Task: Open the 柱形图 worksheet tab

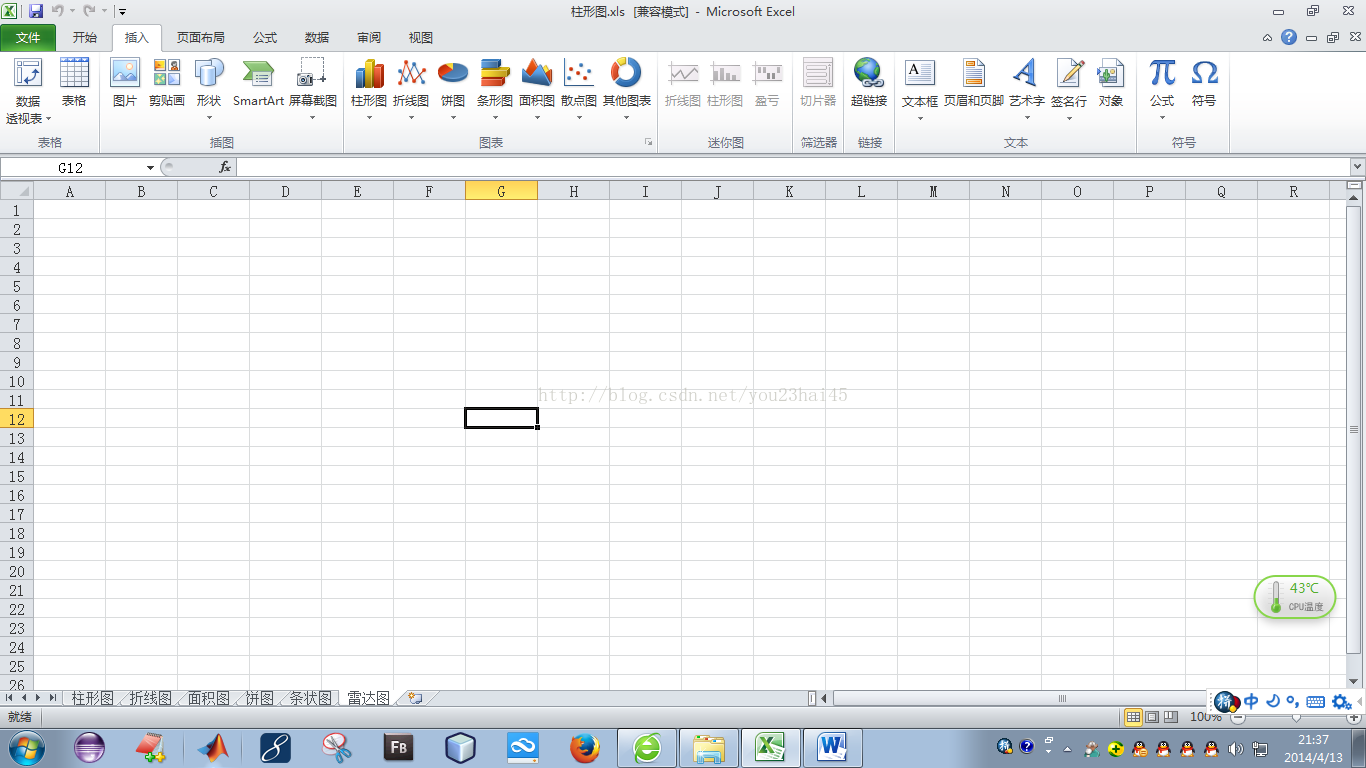Action: [x=92, y=698]
